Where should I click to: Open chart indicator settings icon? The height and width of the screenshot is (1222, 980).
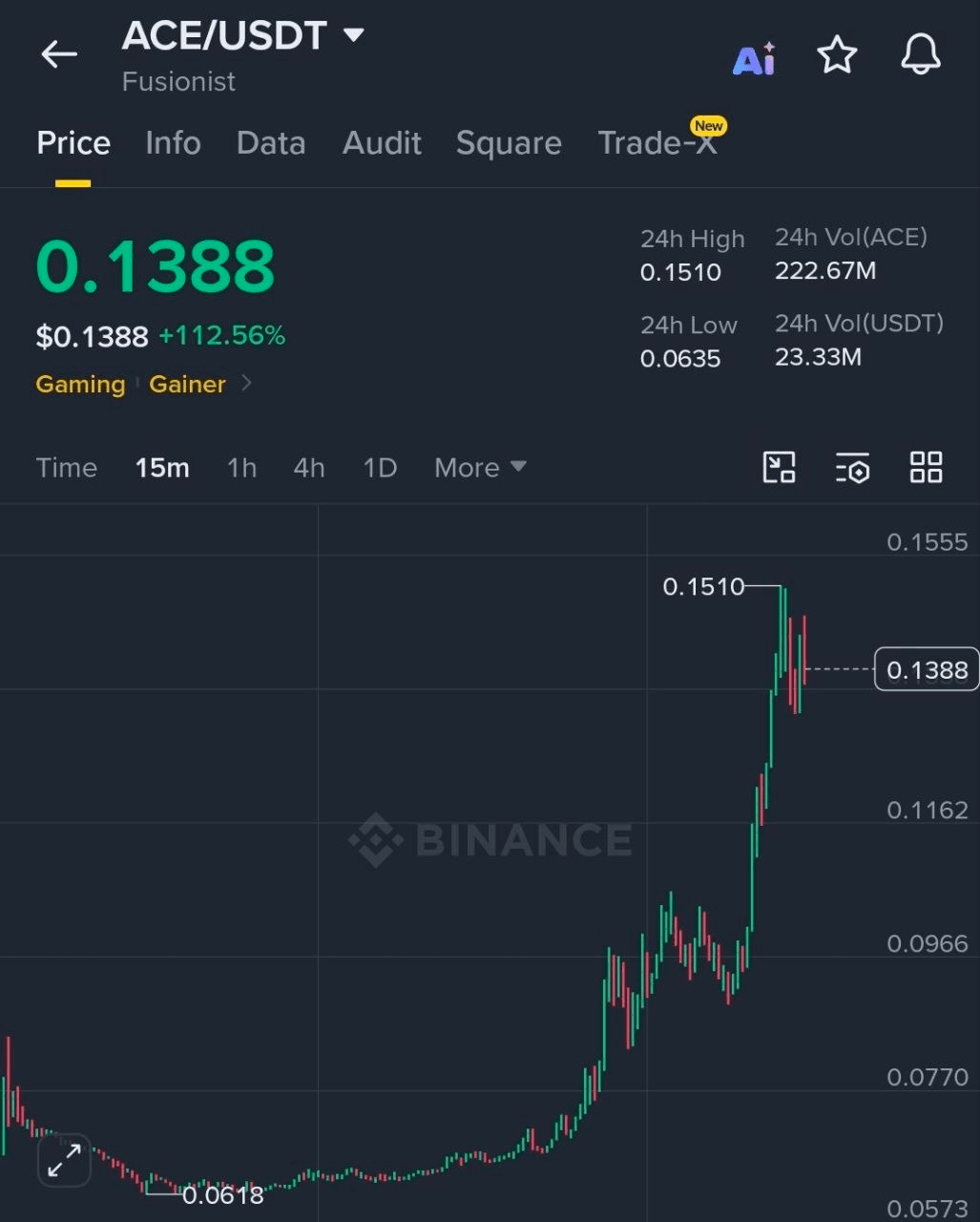click(852, 468)
